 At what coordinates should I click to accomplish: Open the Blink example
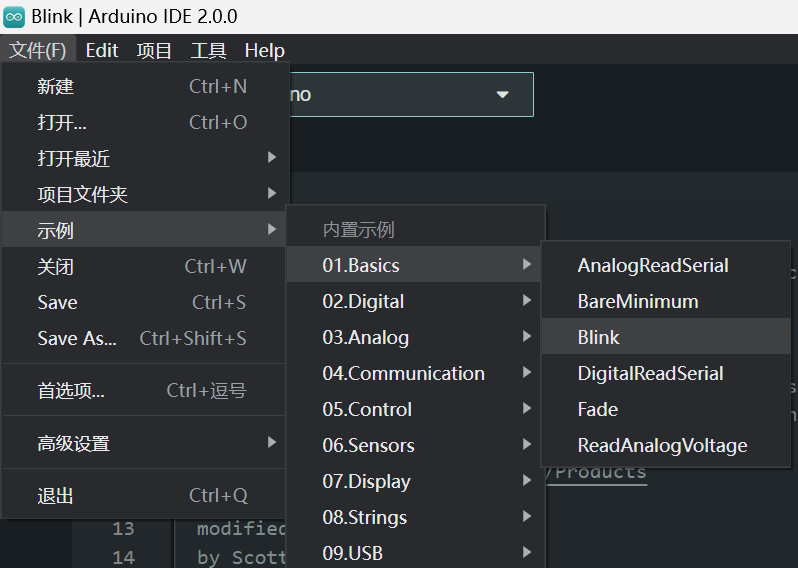666,337
